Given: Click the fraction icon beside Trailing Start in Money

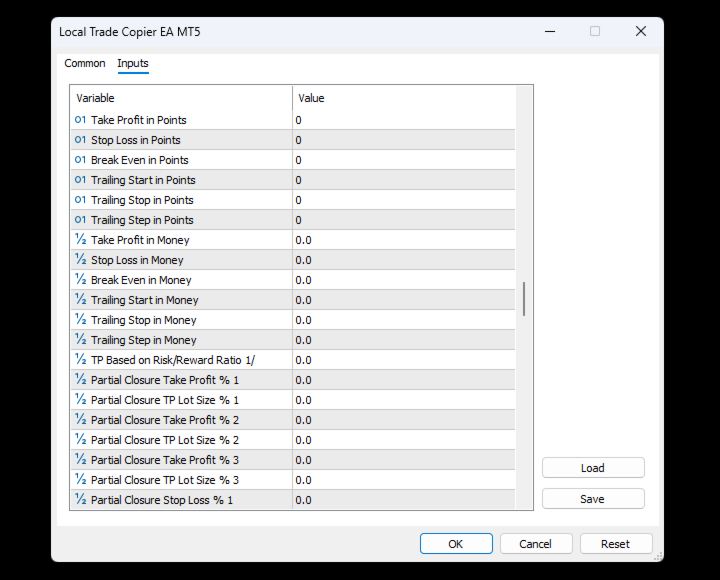Looking at the screenshot, I should pos(80,299).
